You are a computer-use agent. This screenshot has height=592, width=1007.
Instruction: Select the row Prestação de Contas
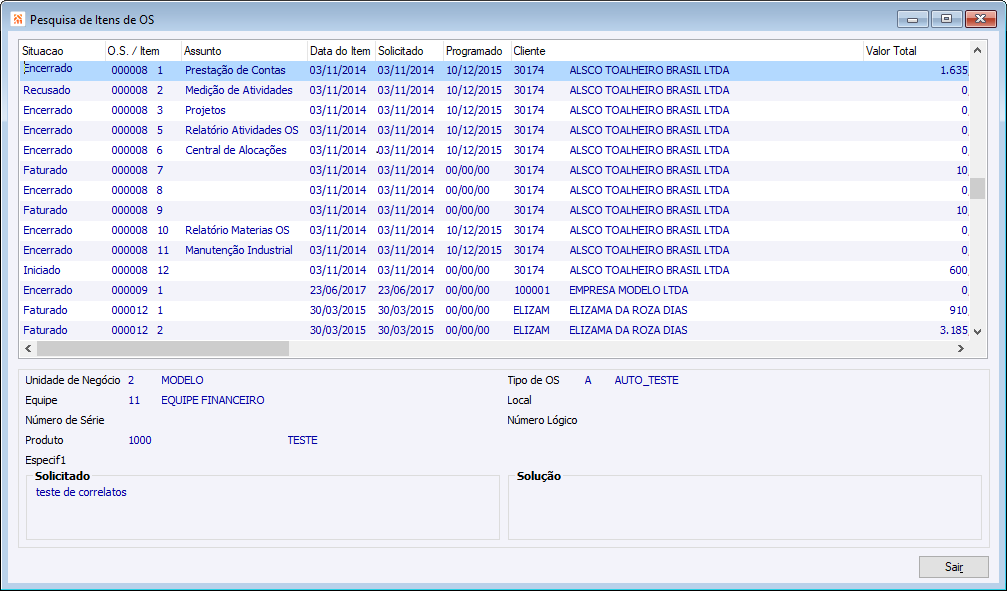[495, 71]
